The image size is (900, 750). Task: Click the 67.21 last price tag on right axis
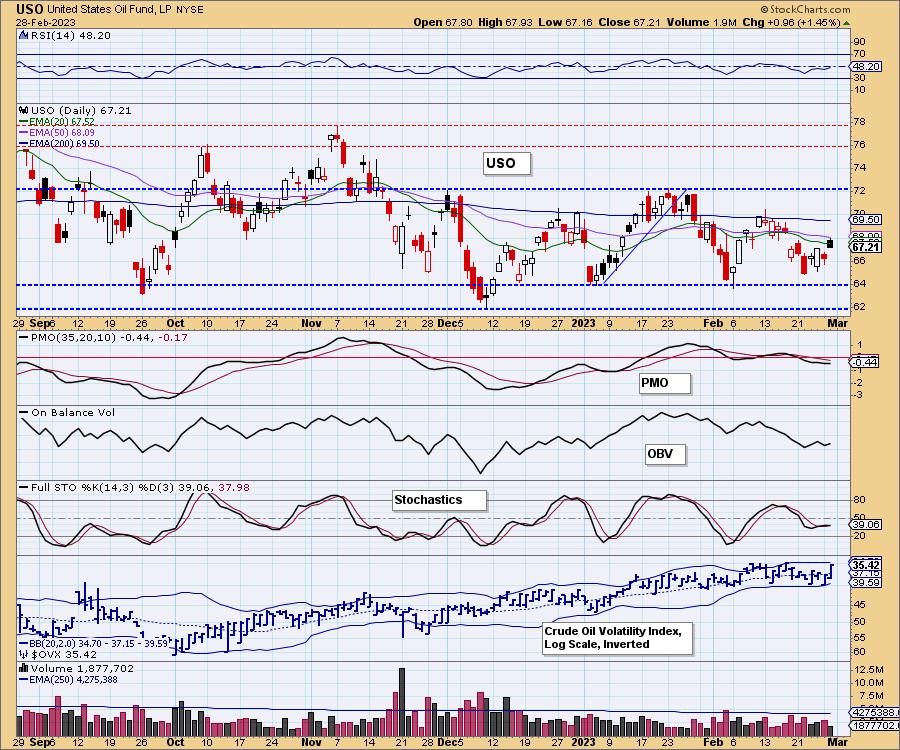click(867, 247)
